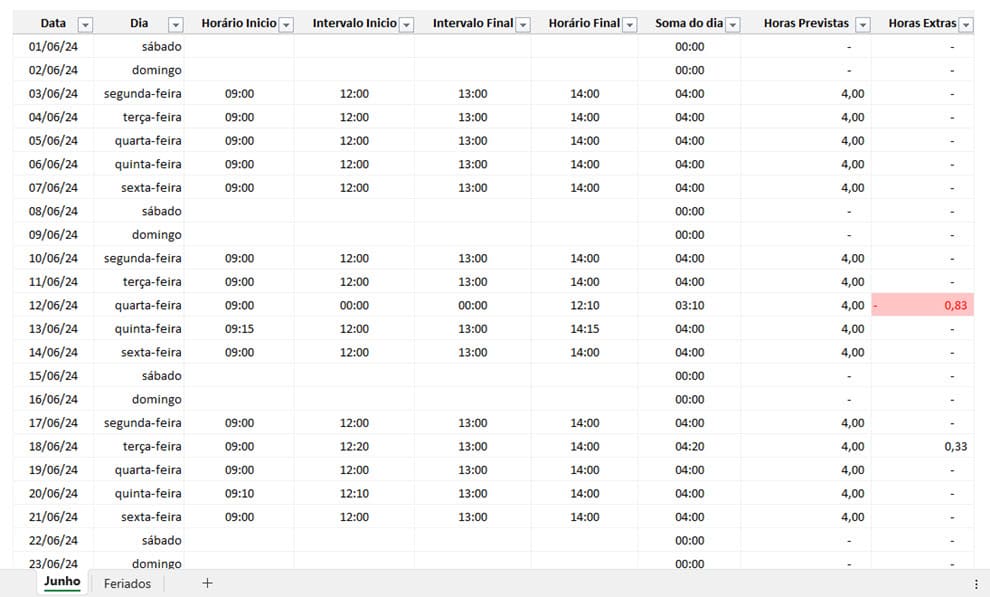
Task: Add a new sheet with plus icon
Action: pyautogui.click(x=207, y=583)
